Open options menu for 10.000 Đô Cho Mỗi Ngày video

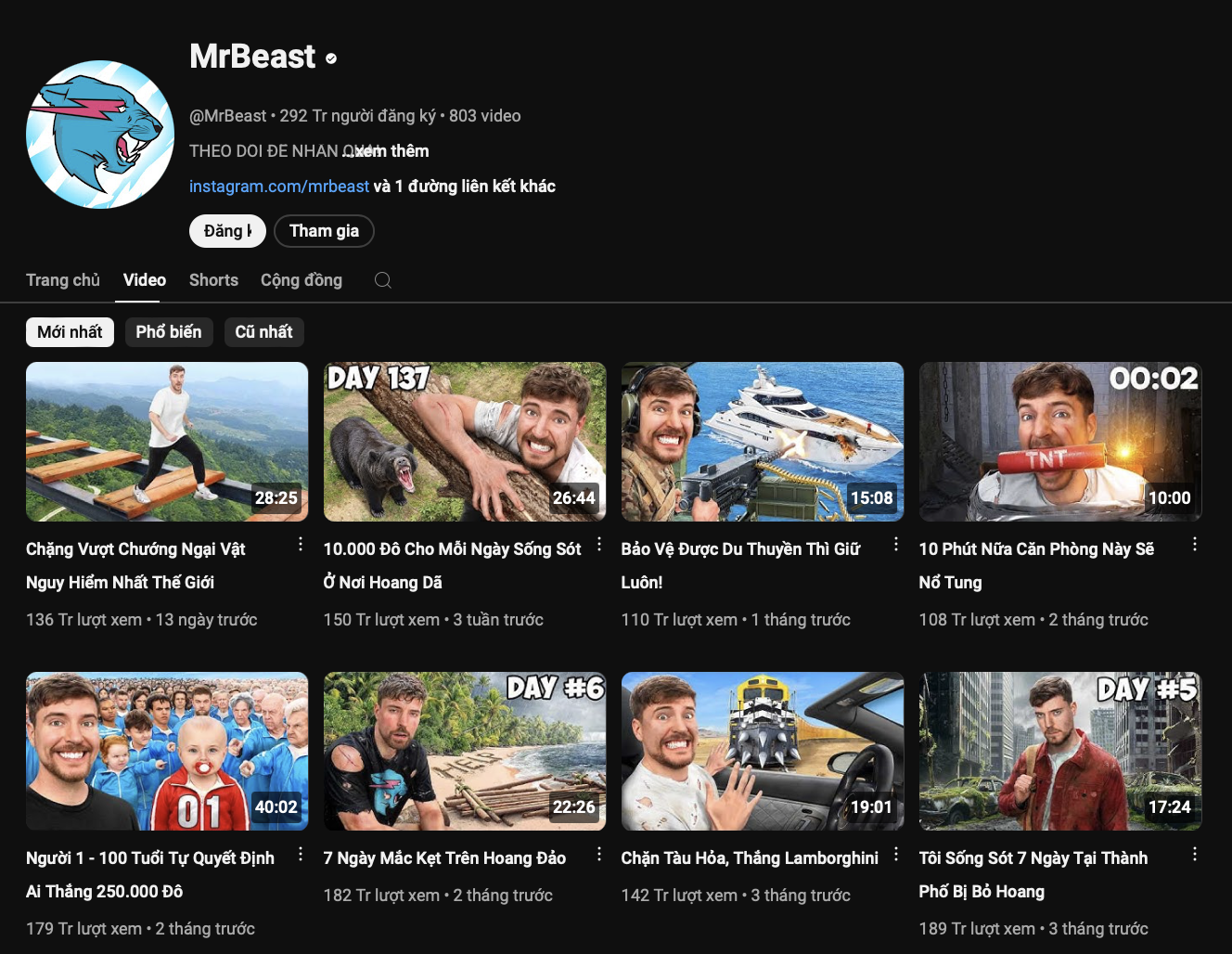pos(599,545)
